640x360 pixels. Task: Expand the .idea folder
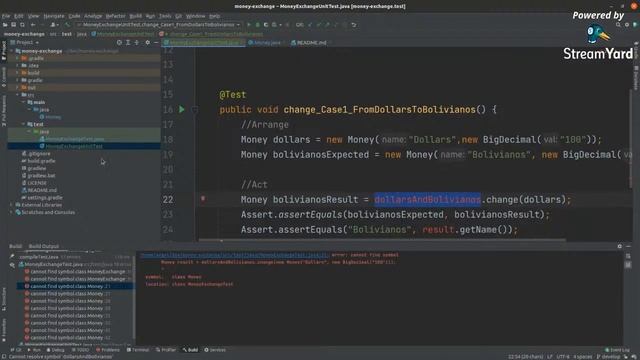point(18,66)
